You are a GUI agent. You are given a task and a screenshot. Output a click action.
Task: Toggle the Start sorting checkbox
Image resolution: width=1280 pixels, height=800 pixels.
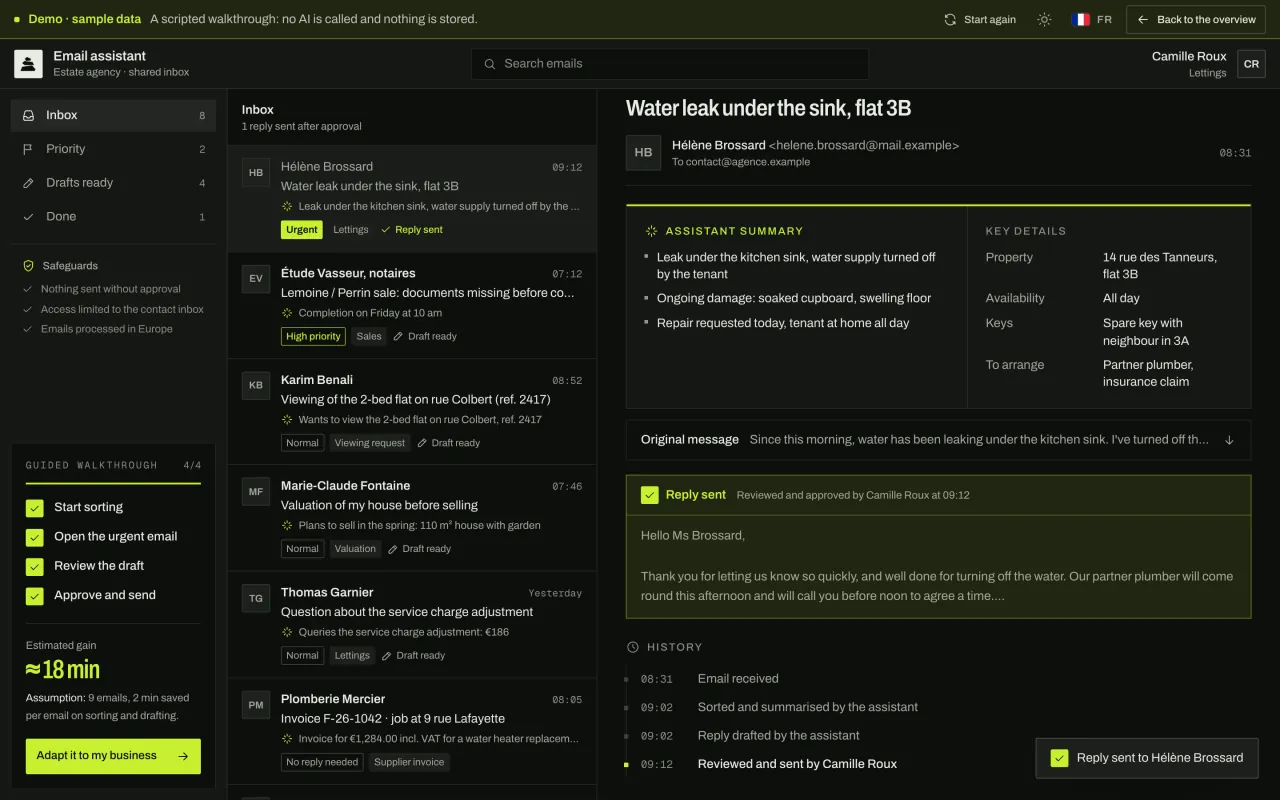pos(35,508)
